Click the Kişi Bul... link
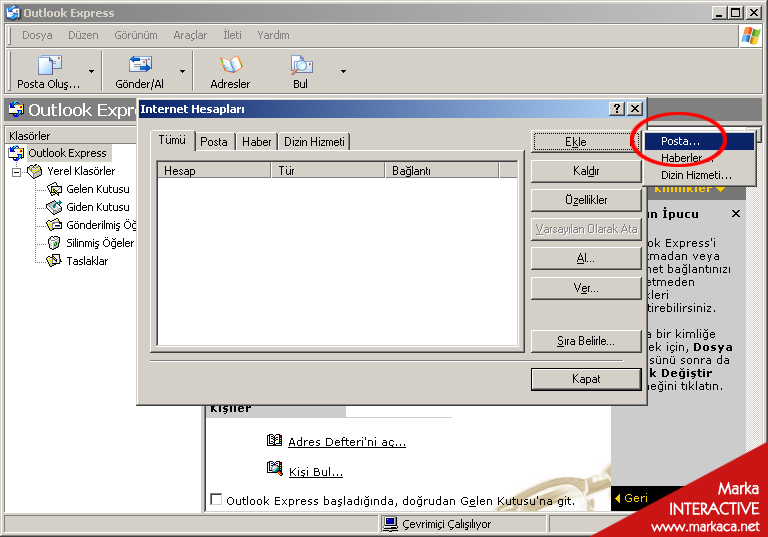768x537 pixels. pyautogui.click(x=316, y=472)
